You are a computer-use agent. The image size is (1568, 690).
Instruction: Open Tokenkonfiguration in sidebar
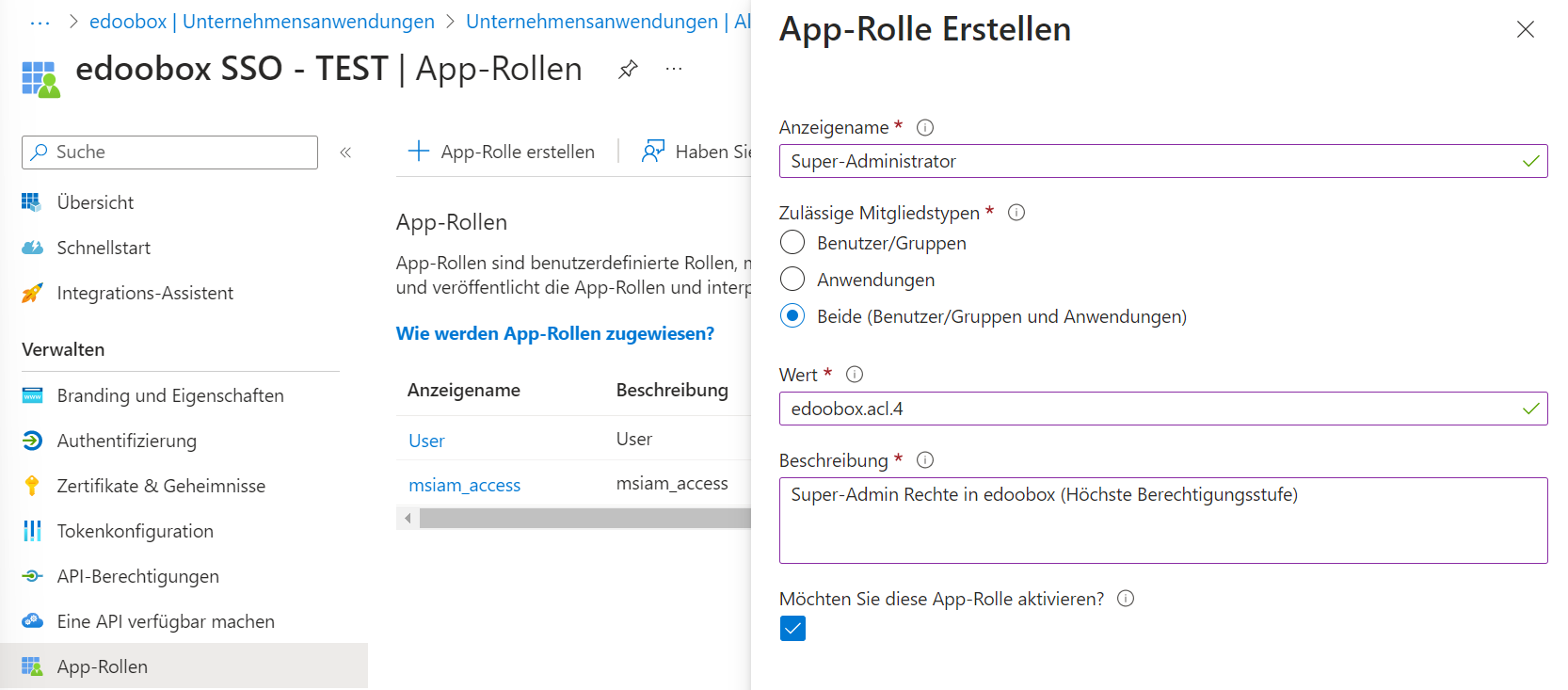coord(135,531)
